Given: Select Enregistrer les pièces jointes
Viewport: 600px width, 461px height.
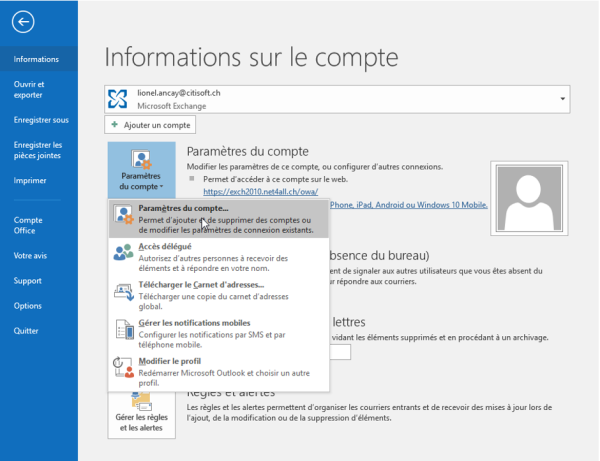Looking at the screenshot, I should (x=39, y=150).
